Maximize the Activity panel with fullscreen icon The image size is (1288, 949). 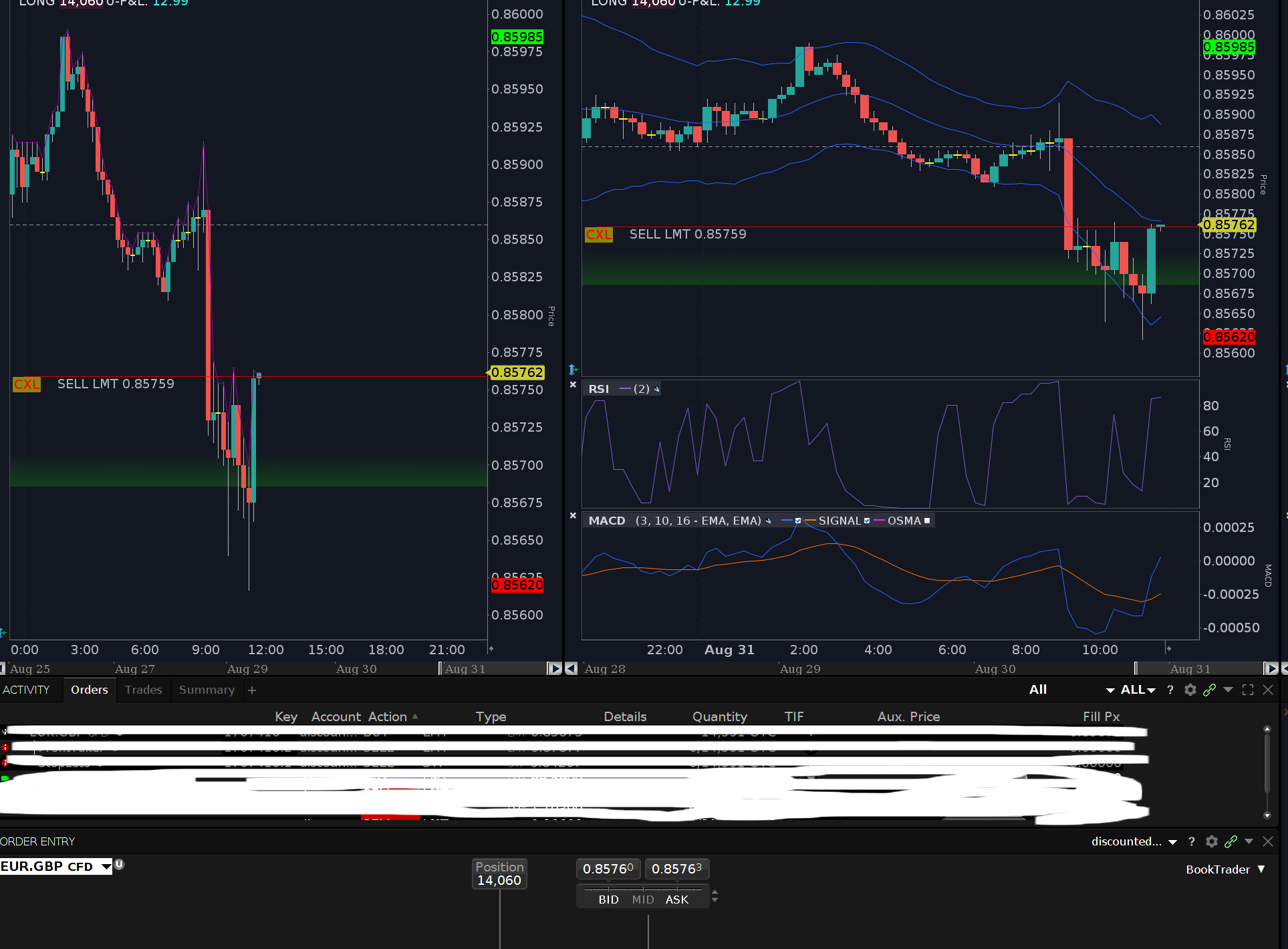point(1248,690)
